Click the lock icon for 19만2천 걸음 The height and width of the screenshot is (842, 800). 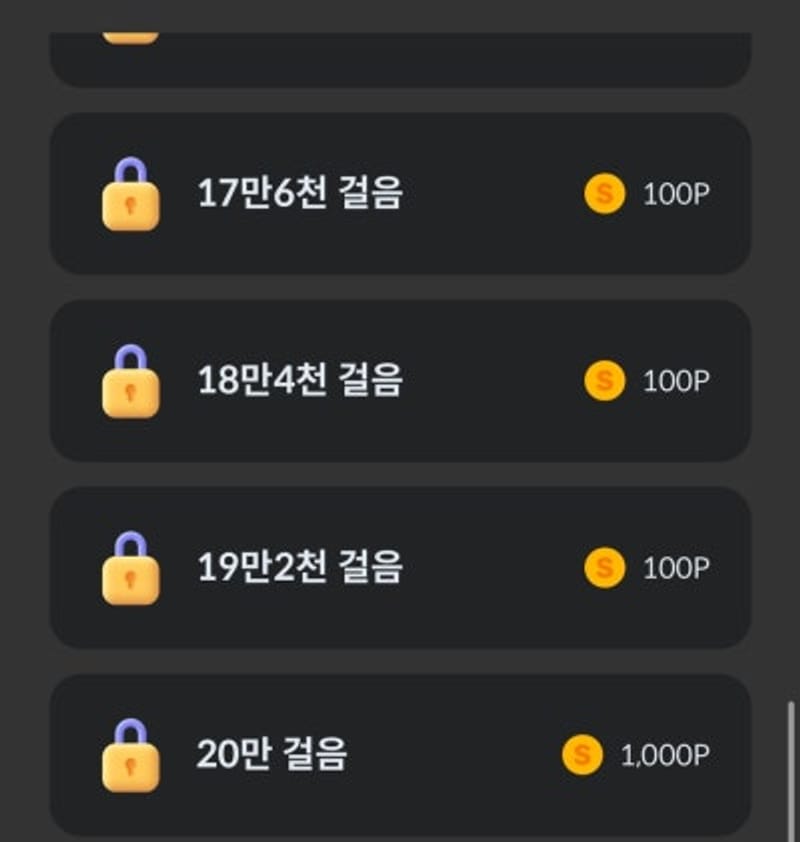point(130,568)
